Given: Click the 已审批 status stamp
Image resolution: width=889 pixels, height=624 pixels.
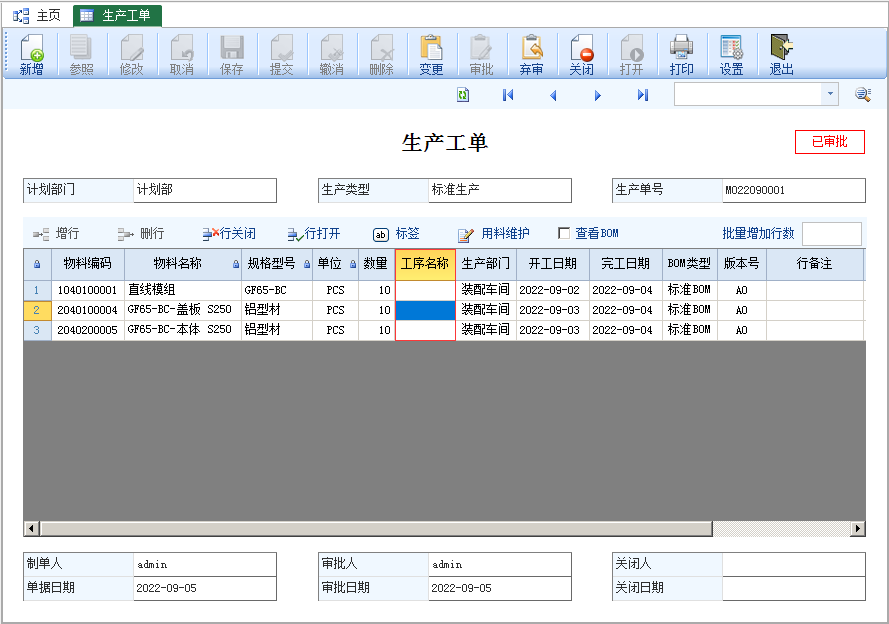Looking at the screenshot, I should pyautogui.click(x=829, y=142).
